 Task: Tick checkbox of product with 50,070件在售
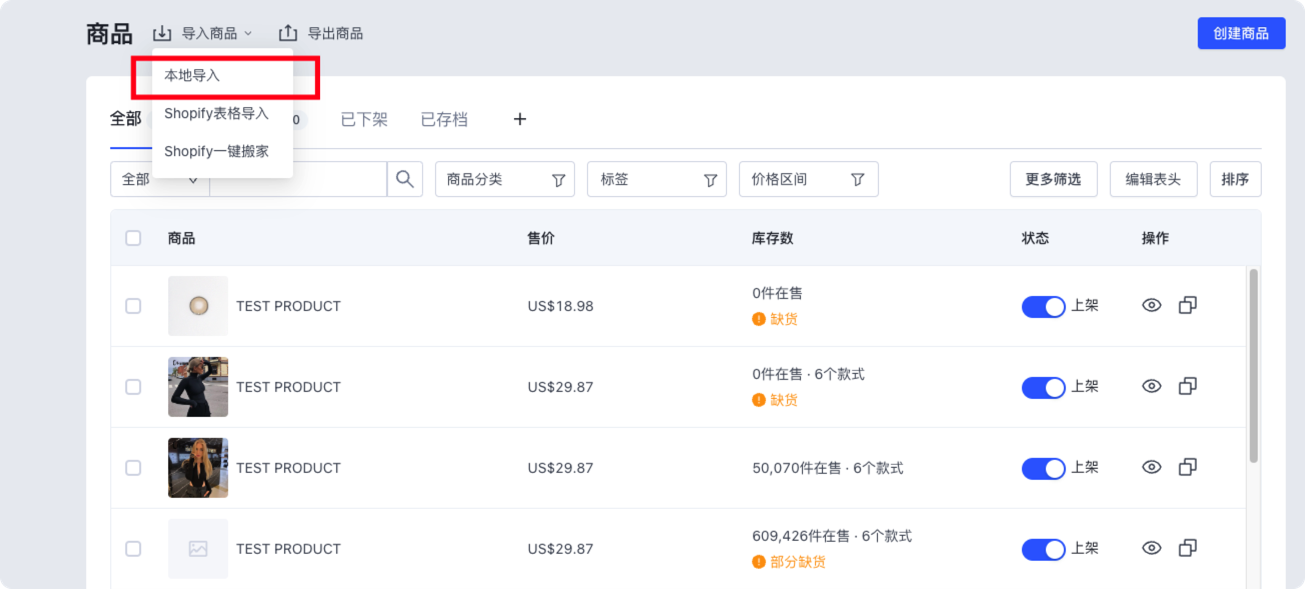tap(133, 468)
